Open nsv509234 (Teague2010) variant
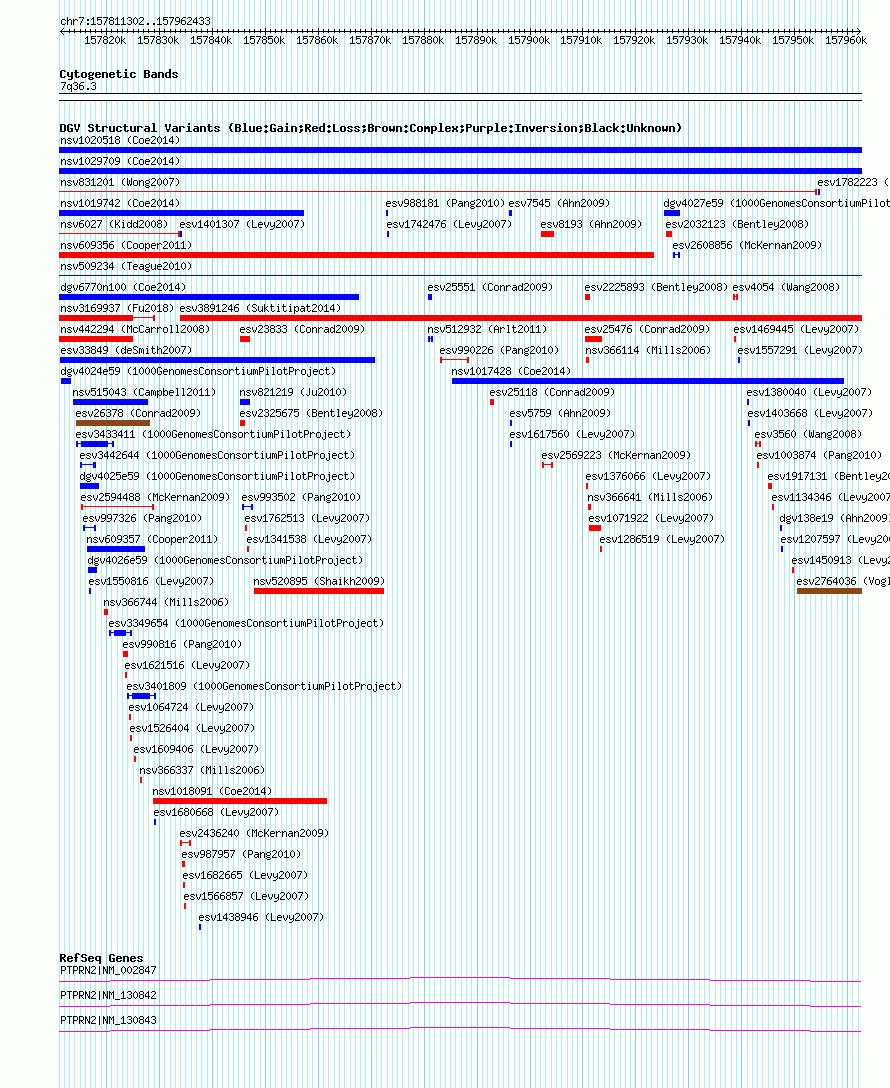This screenshot has height=1088, width=890. (126, 266)
